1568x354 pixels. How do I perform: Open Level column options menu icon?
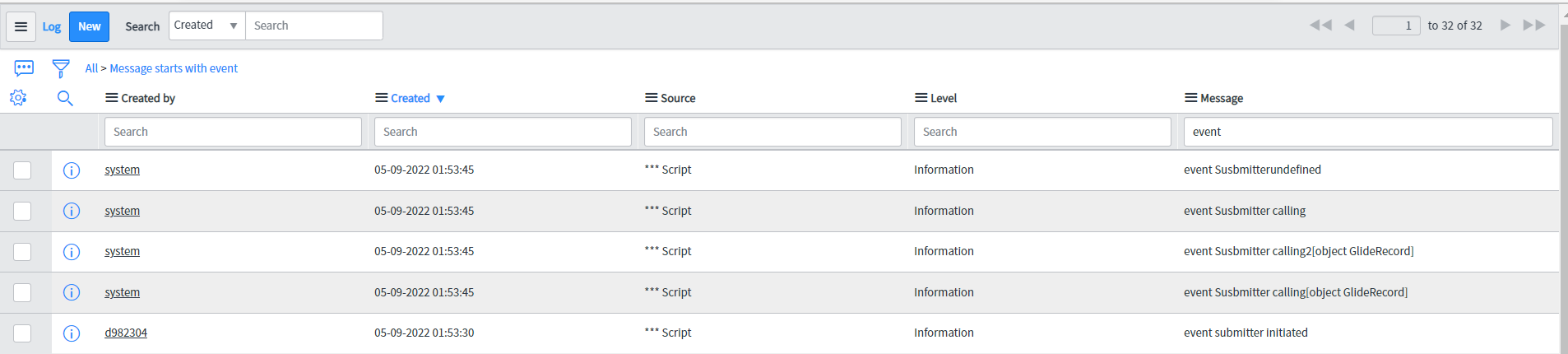tap(921, 98)
